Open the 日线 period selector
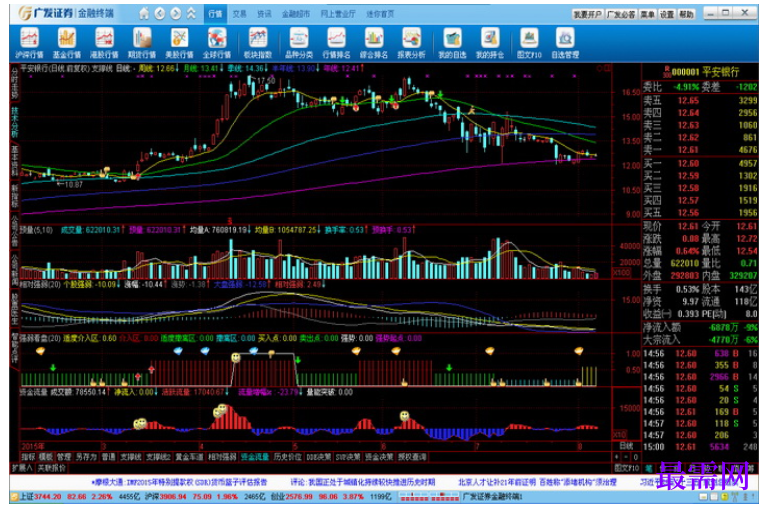 626,446
